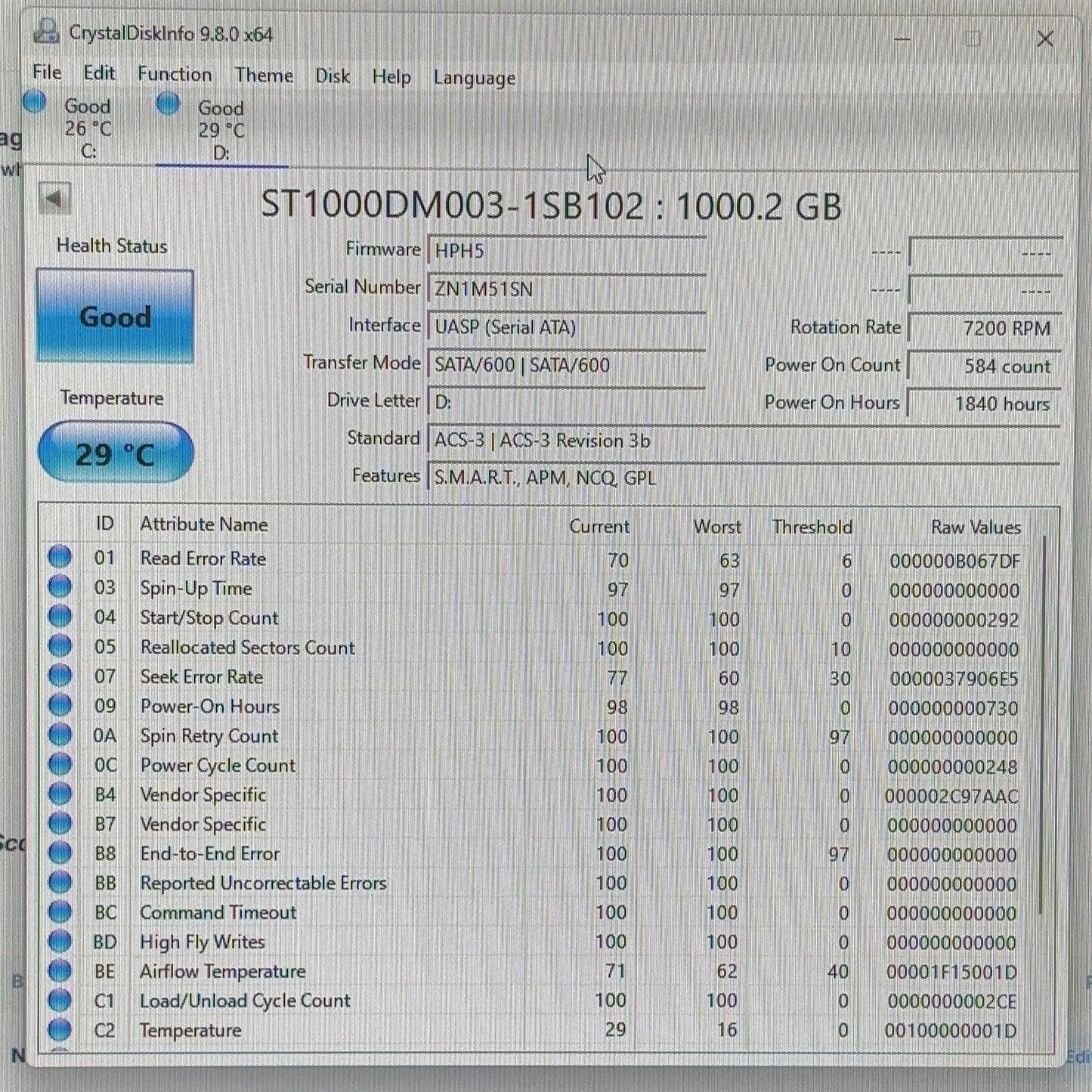
Task: Click the Power On Hours field 1840 hours
Action: click(x=985, y=404)
